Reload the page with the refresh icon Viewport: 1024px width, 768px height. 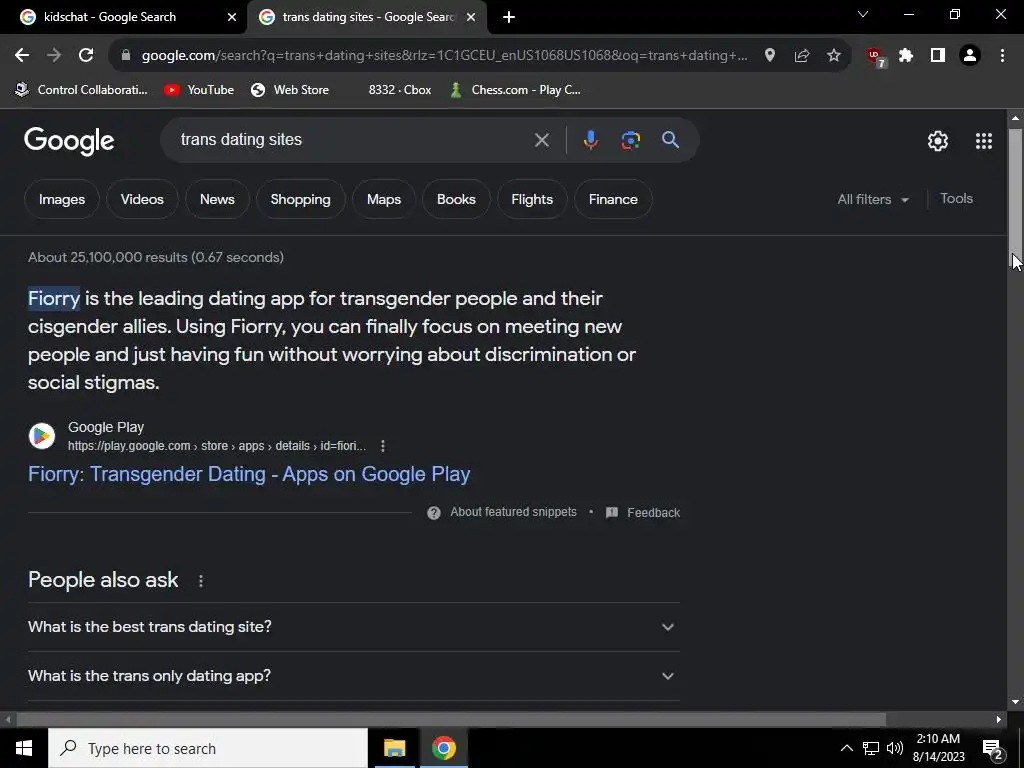86,56
